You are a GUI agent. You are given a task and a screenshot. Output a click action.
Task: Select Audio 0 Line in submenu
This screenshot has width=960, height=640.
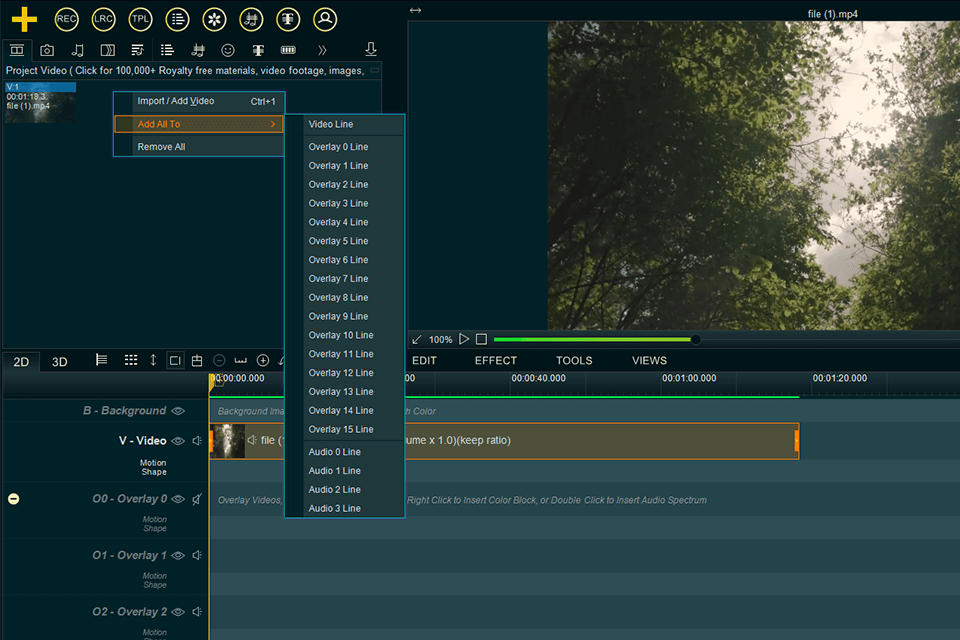pyautogui.click(x=345, y=452)
